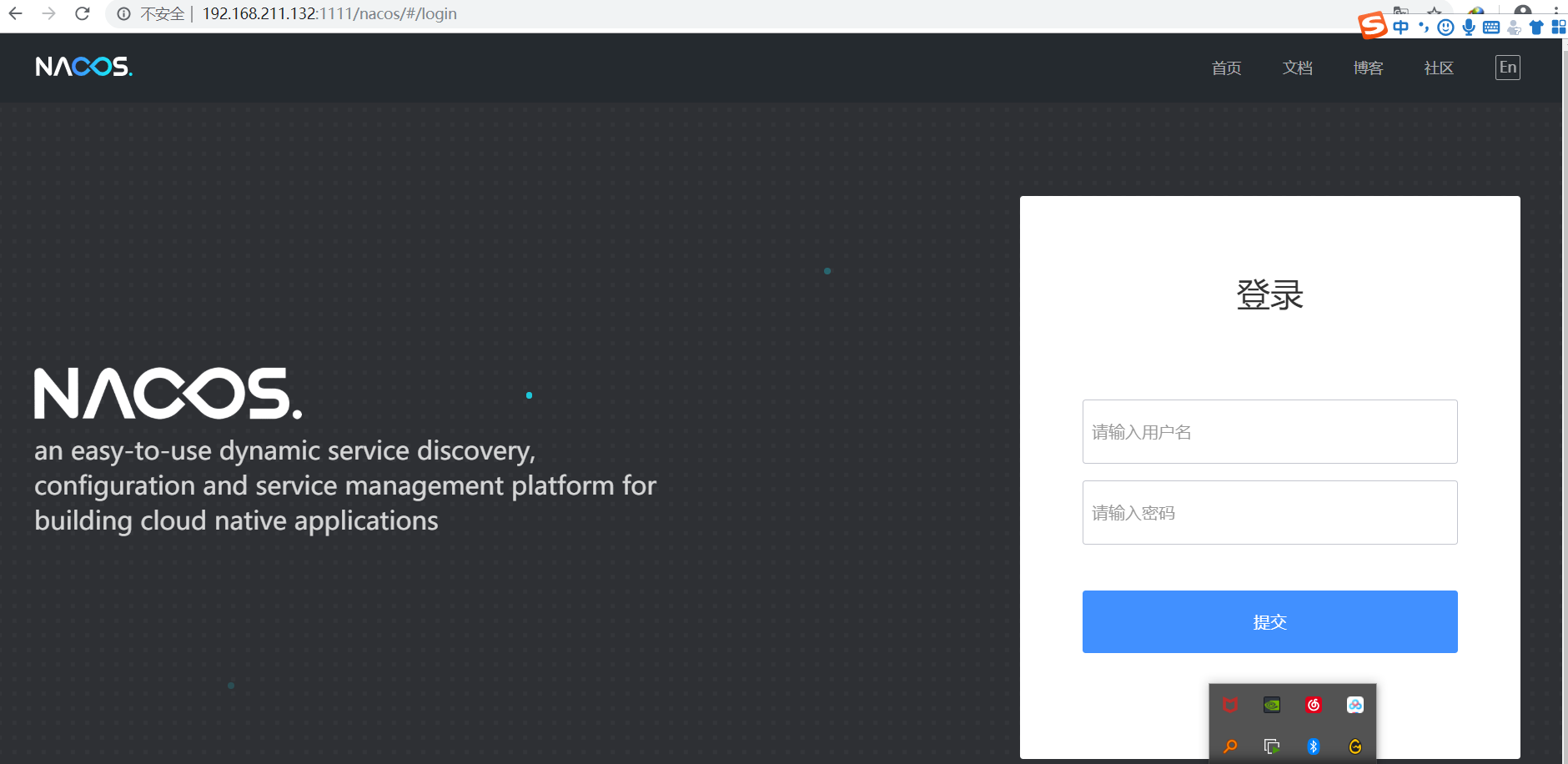Click the NVIDIA tray icon
1568x764 pixels.
click(1272, 705)
